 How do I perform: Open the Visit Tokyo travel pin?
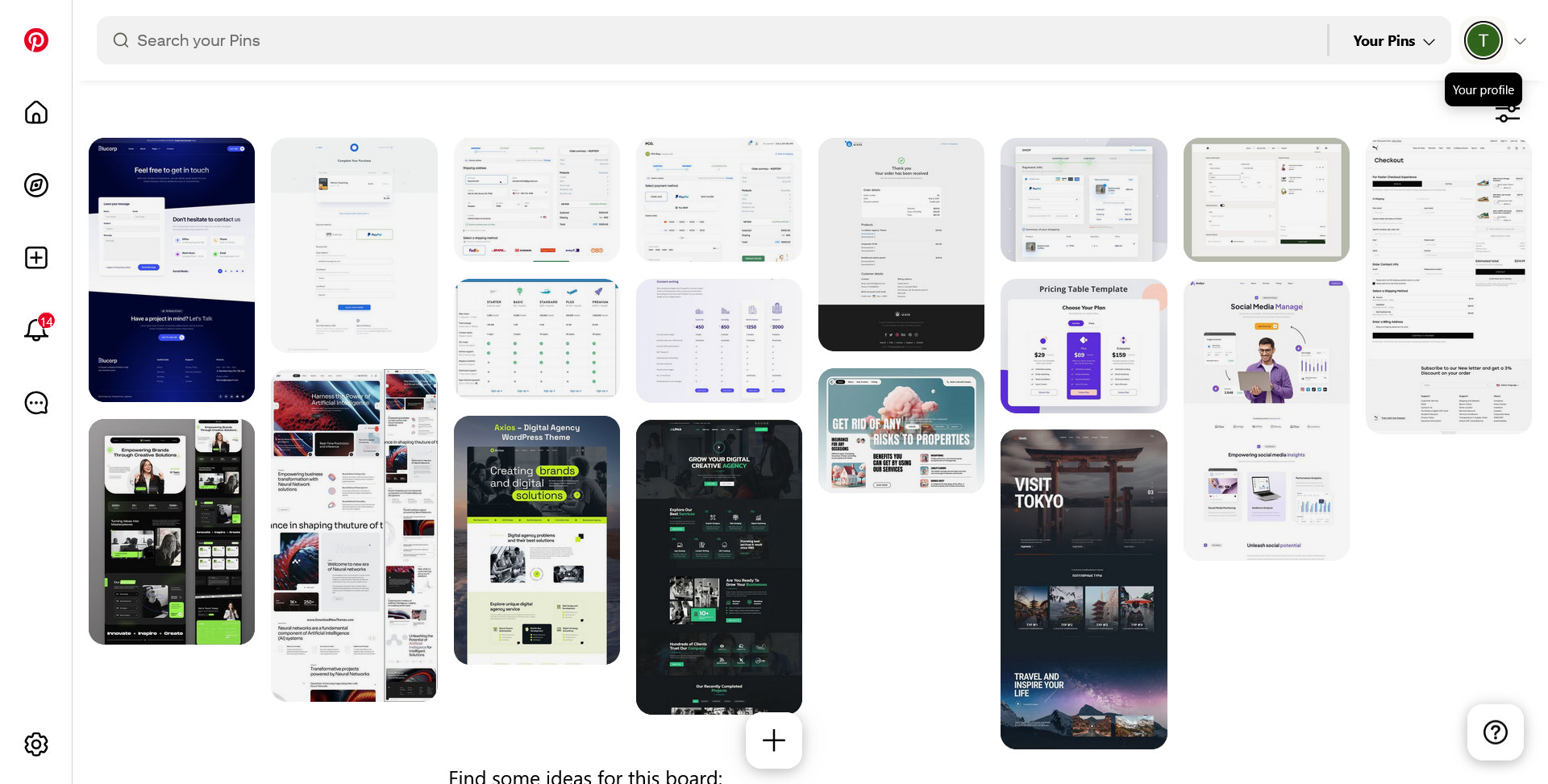coord(1084,588)
